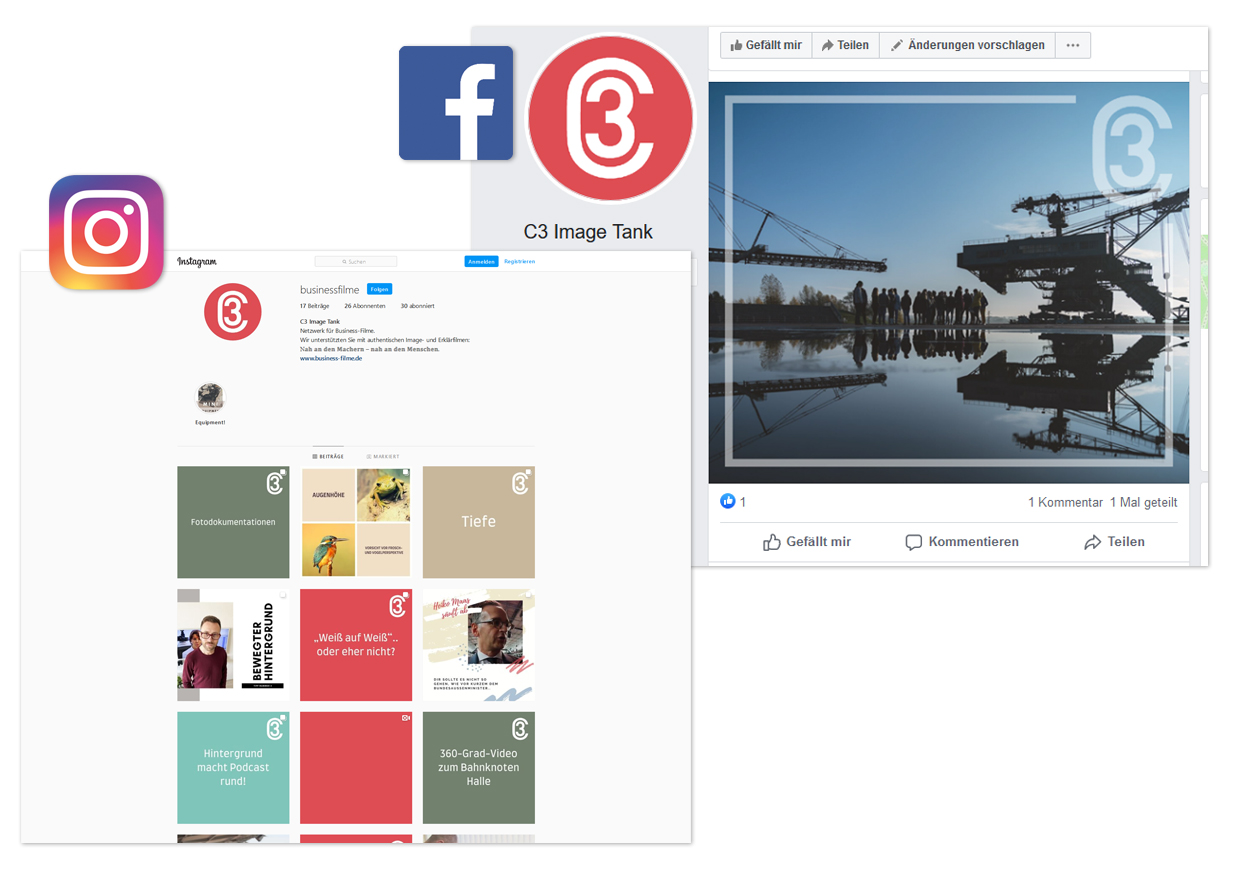1240x874 pixels.
Task: Like the page with top Gefällt mir button
Action: coord(766,45)
